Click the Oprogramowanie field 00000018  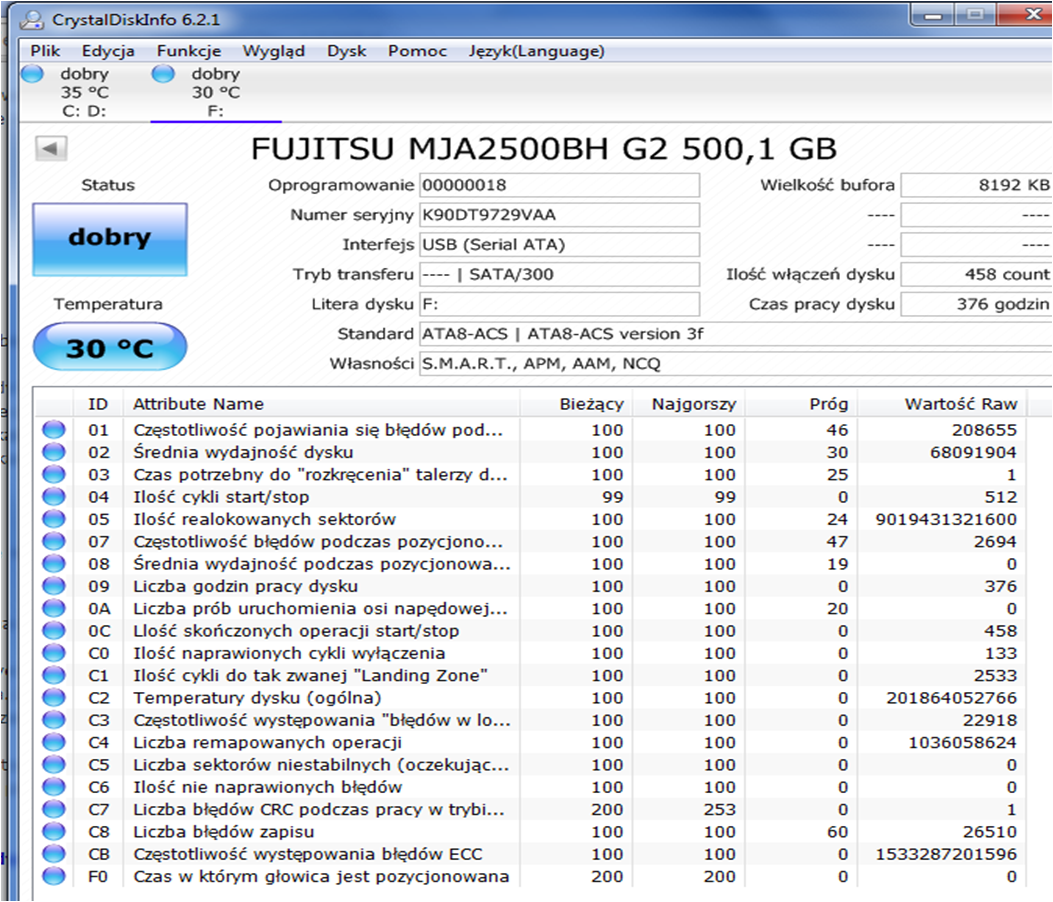tap(559, 185)
